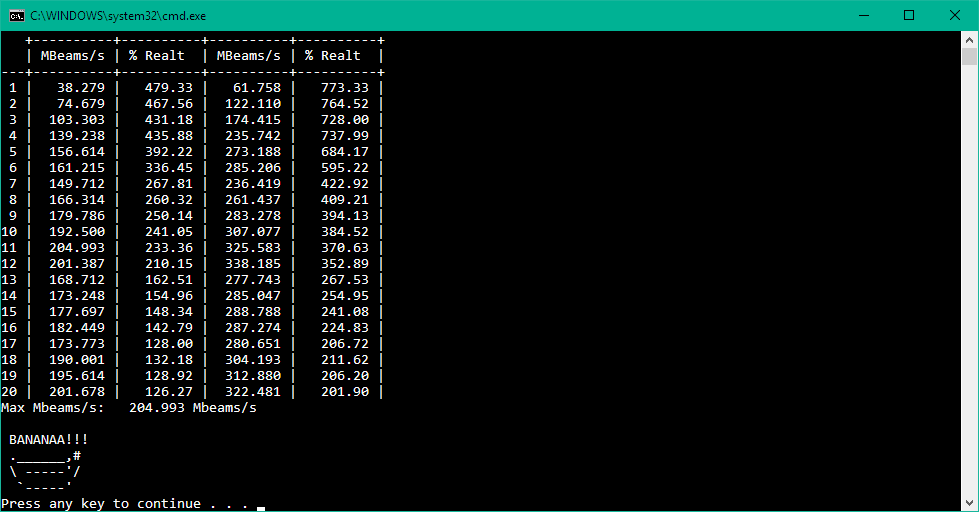
Task: Click the value 168.712
Action: [77, 280]
